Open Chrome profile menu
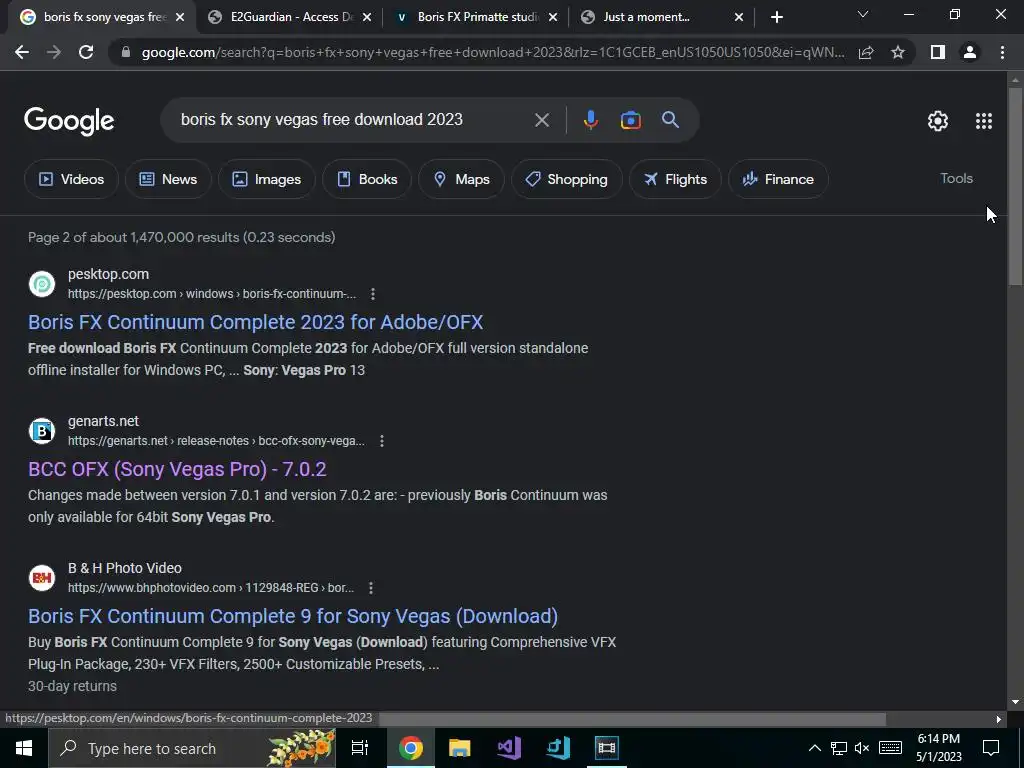 point(970,52)
